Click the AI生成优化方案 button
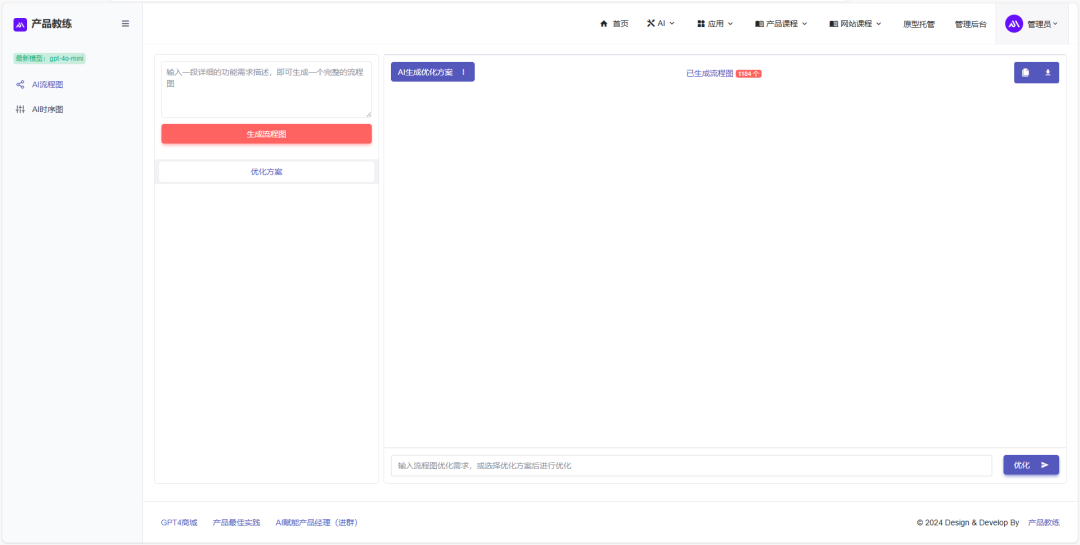 point(433,72)
